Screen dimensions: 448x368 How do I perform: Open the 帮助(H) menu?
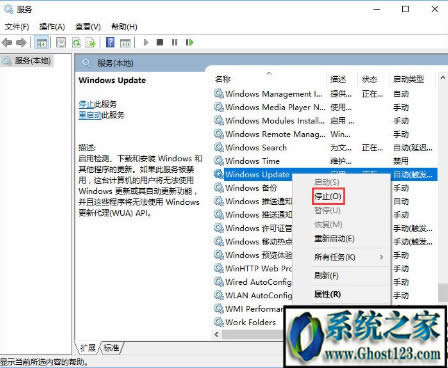coord(124,27)
